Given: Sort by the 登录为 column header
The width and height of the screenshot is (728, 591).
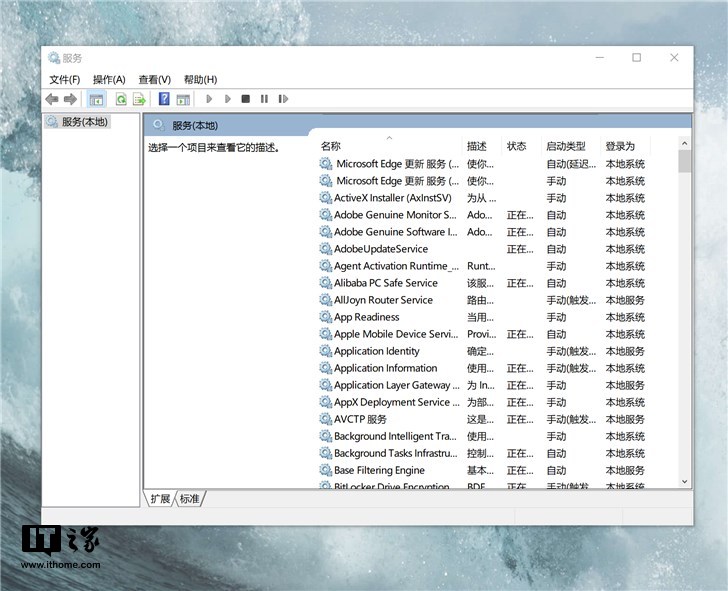Looking at the screenshot, I should point(625,146).
